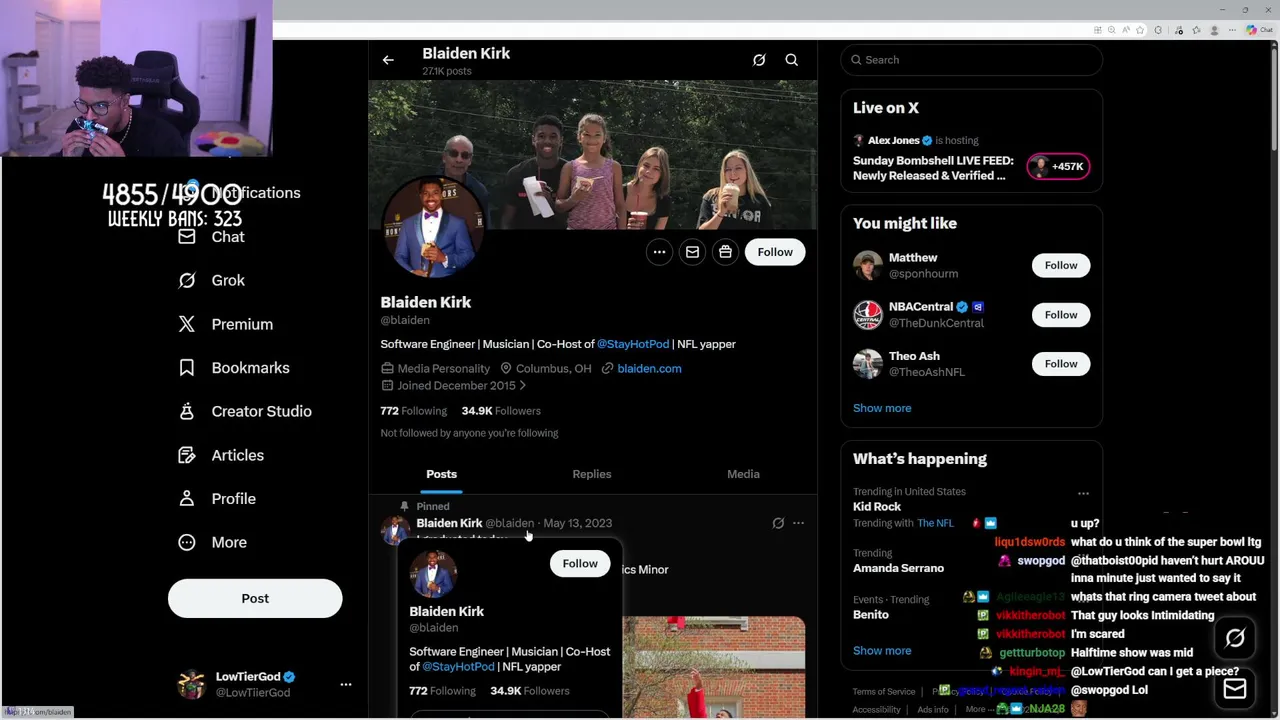Show more under What's happening
The image size is (1280, 720).
click(x=882, y=651)
